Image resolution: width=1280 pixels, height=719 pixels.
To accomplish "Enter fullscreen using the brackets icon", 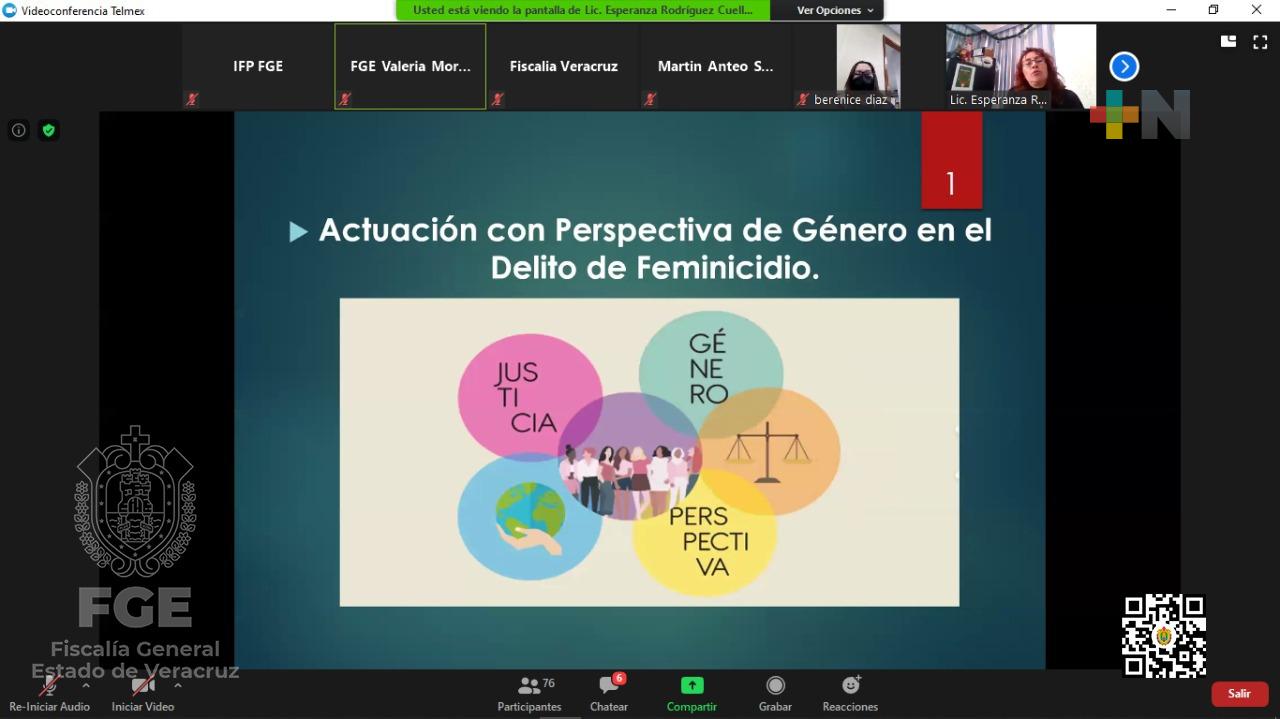I will 1259,42.
